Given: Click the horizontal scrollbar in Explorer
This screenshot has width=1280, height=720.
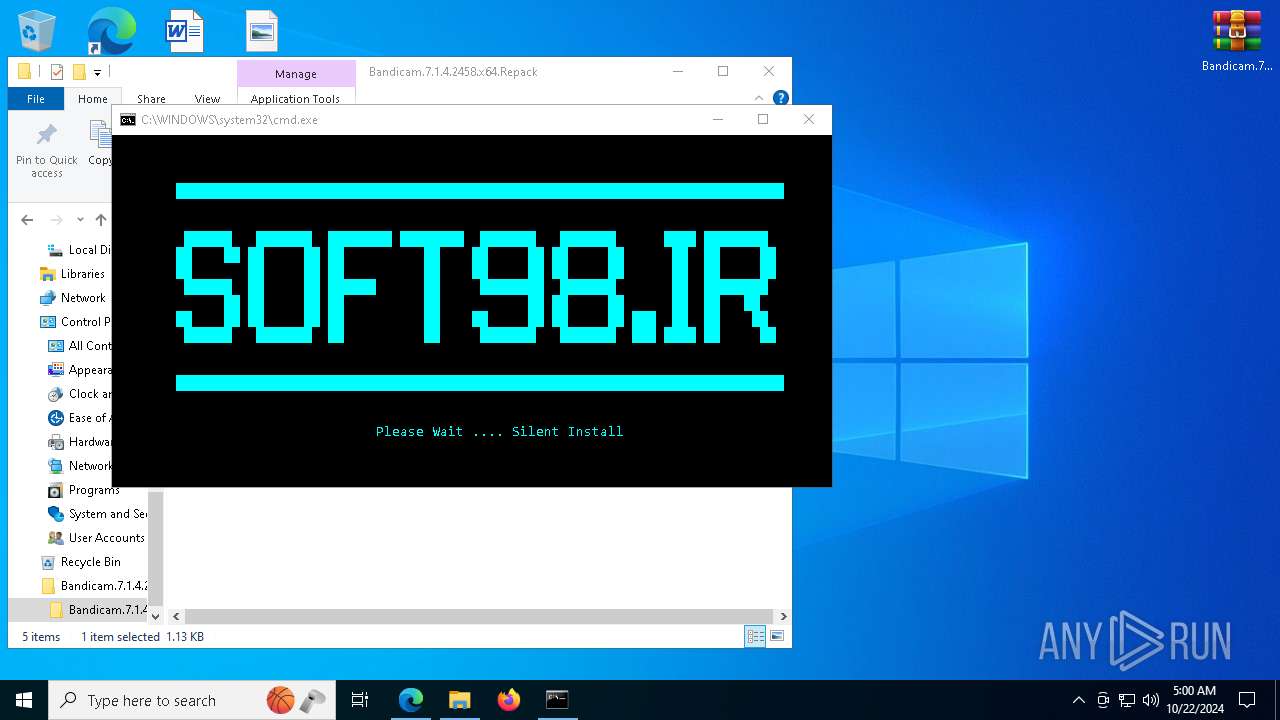Looking at the screenshot, I should point(479,617).
